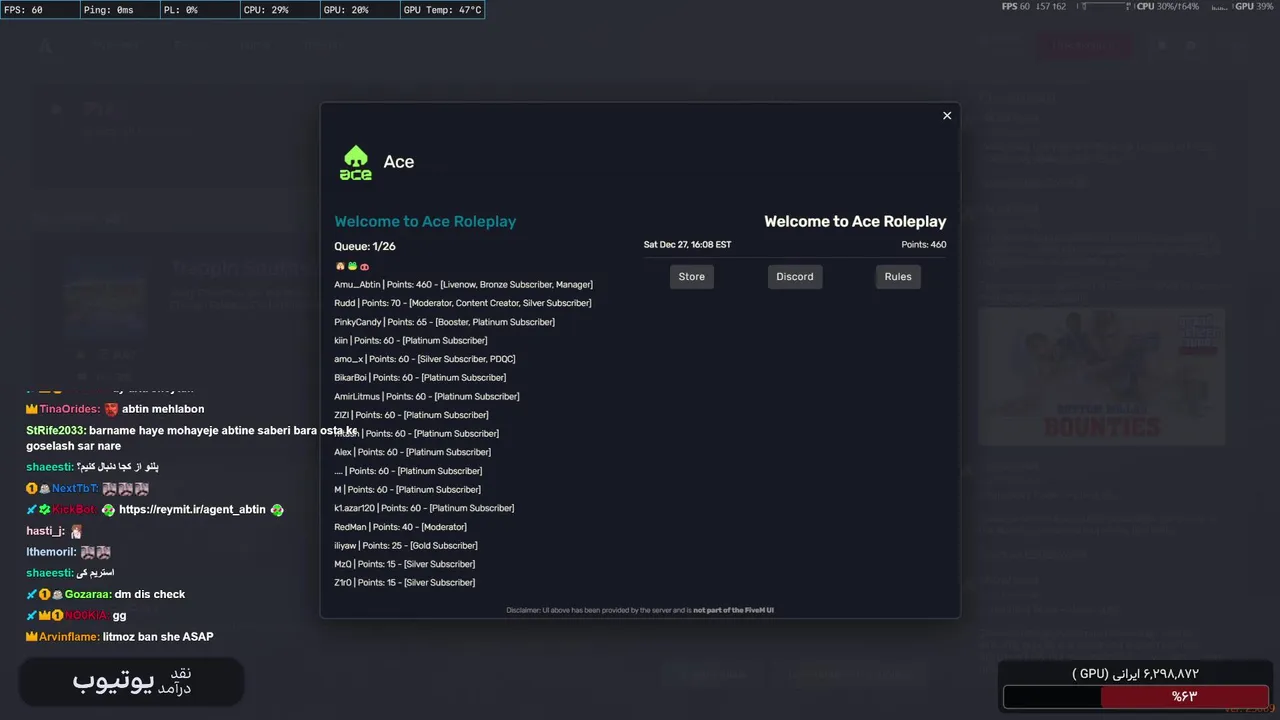Click the FiveM UI disclaimer text
1280x720 pixels.
(640, 610)
